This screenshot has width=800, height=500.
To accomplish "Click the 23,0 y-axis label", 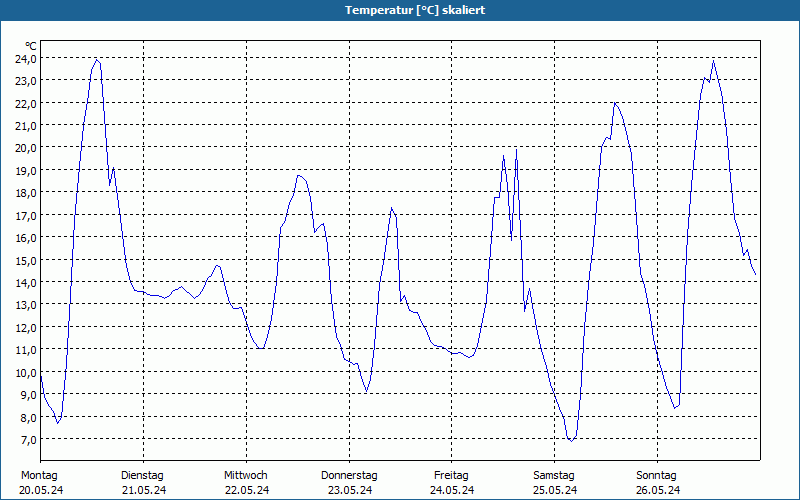I will point(26,81).
